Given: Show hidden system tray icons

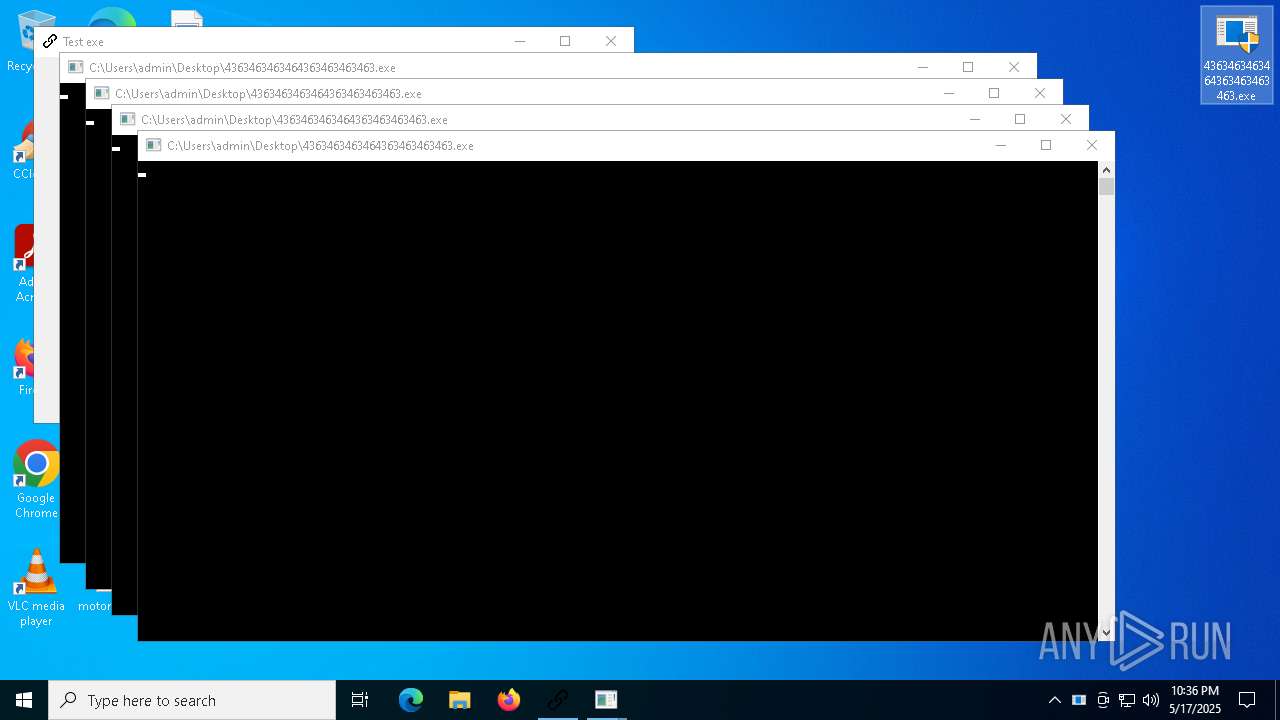Looking at the screenshot, I should click(1055, 700).
